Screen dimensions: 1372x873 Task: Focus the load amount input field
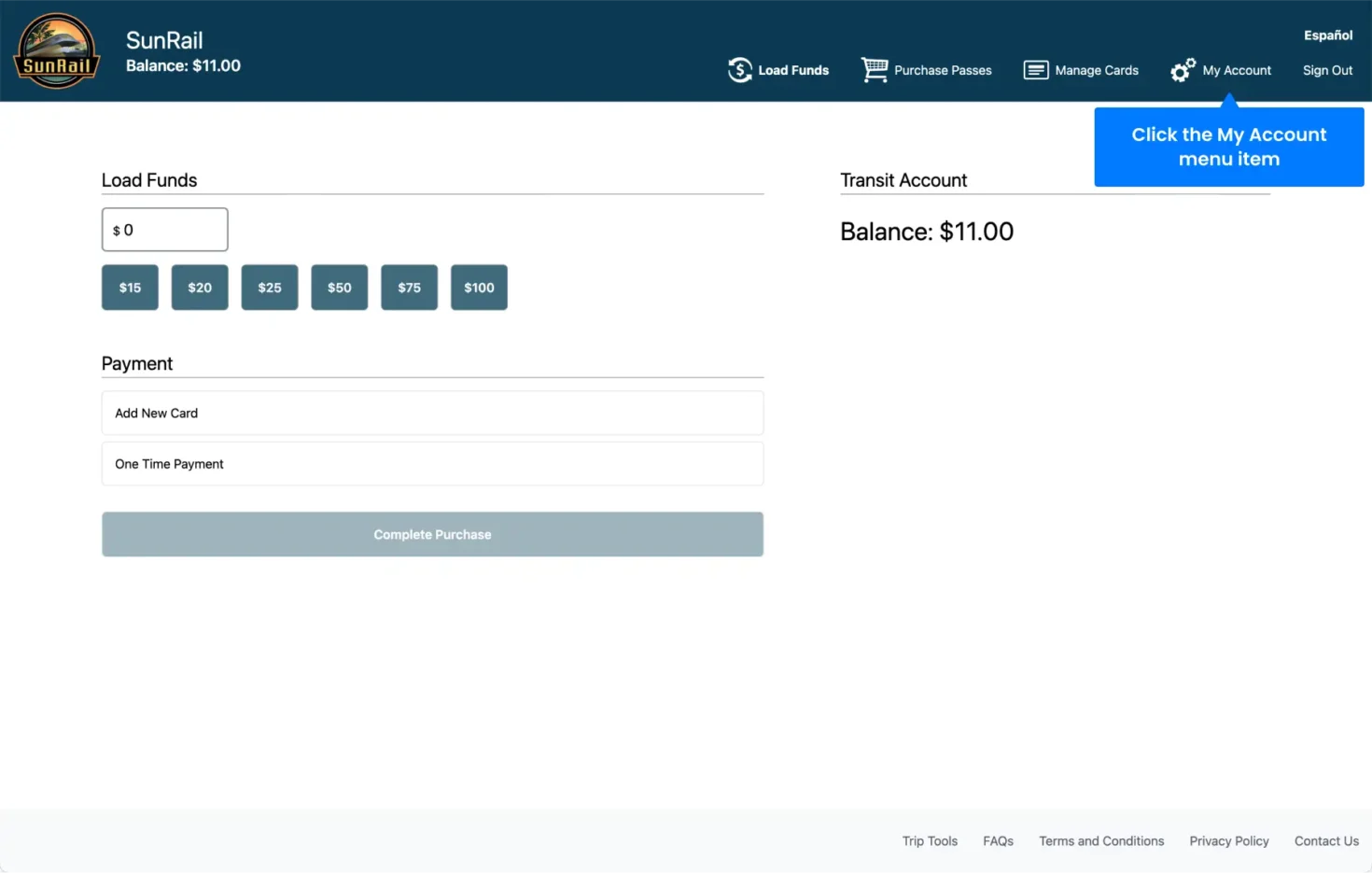point(164,230)
